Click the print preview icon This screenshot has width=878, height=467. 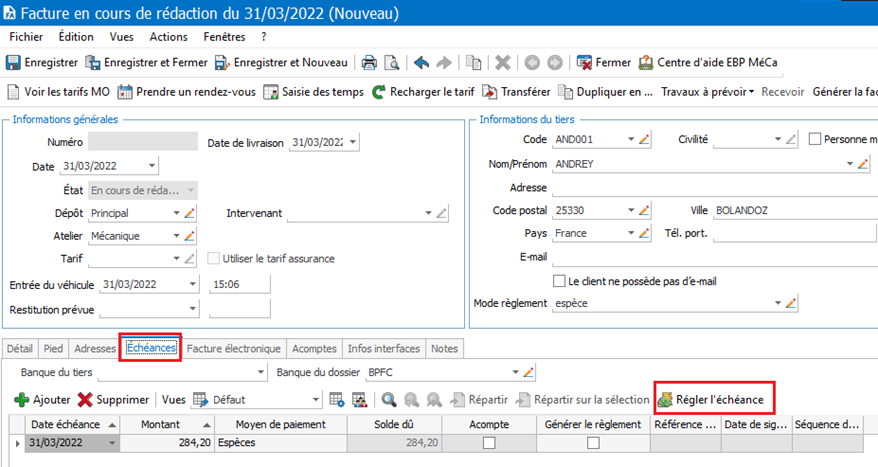(x=392, y=62)
